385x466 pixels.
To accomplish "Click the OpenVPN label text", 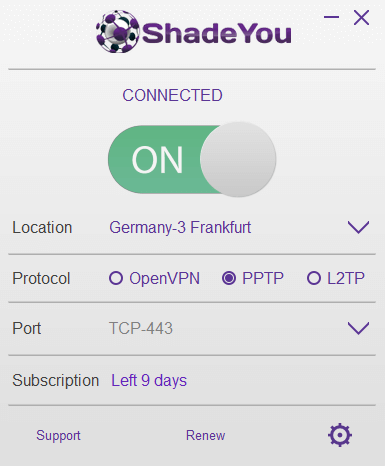I will 164,278.
